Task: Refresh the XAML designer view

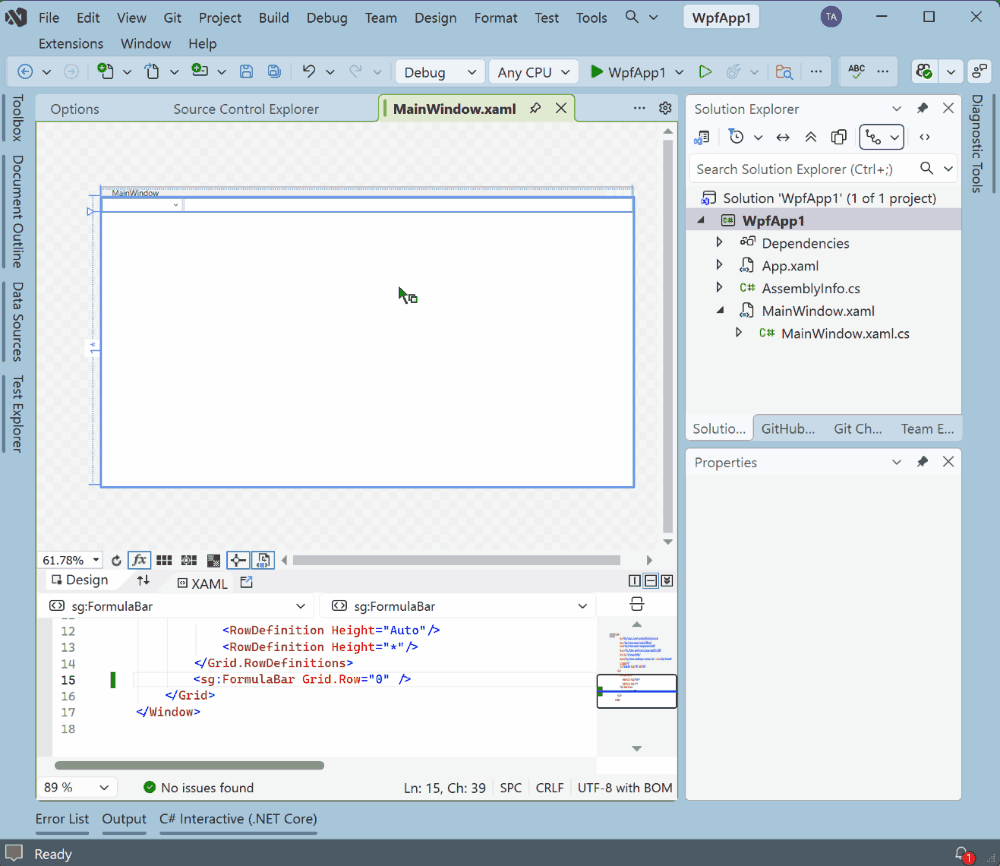Action: point(116,560)
